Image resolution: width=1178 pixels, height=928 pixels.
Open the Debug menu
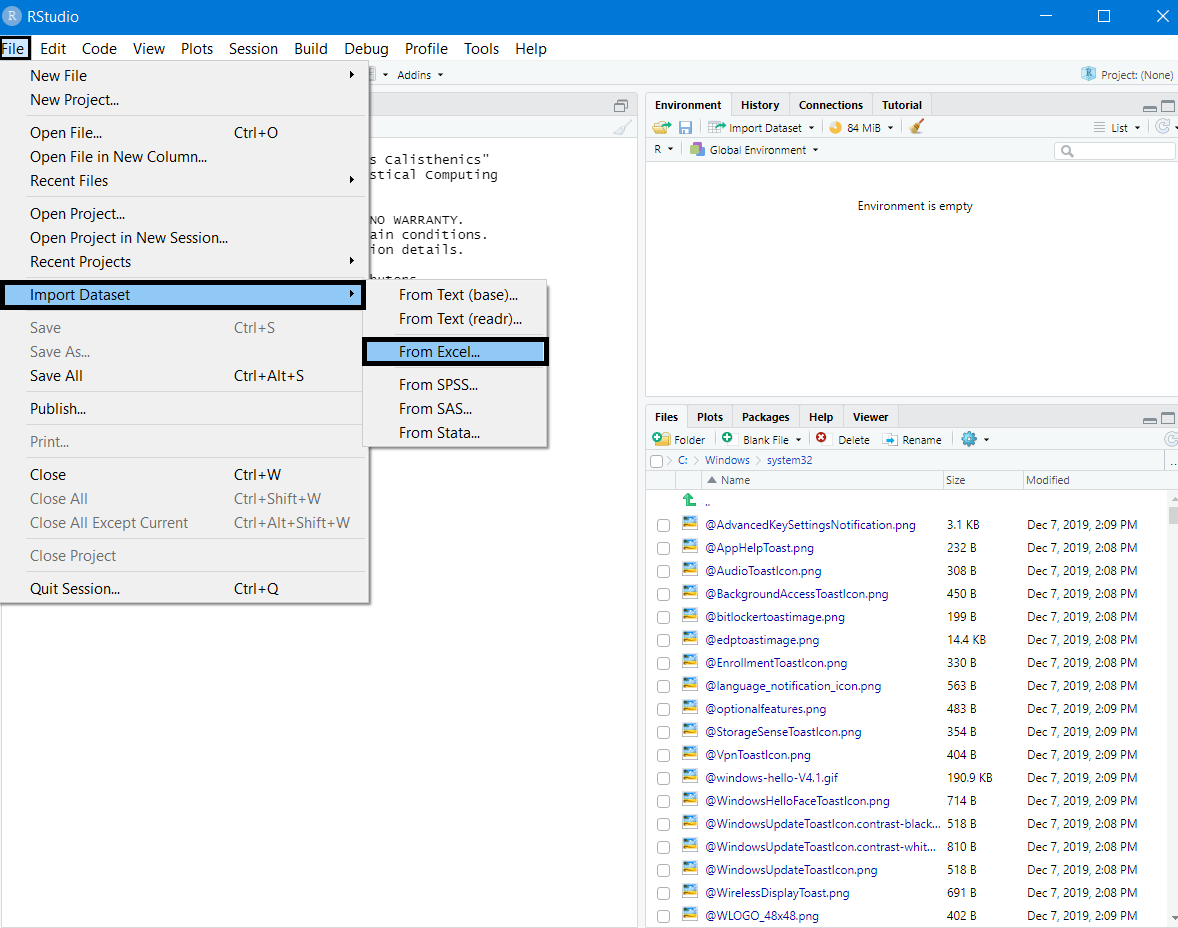click(x=366, y=48)
